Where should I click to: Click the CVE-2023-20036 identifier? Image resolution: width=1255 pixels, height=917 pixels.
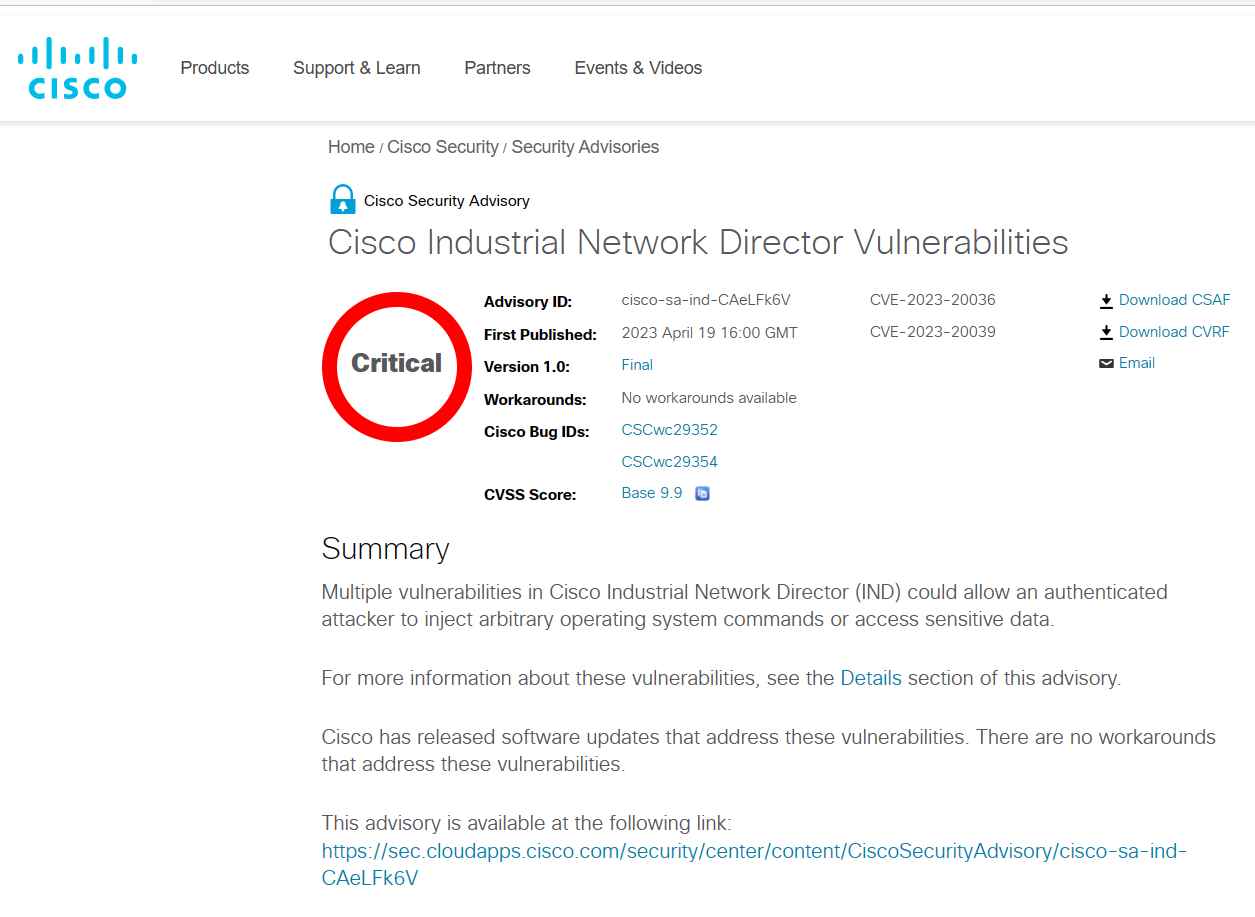(x=933, y=300)
